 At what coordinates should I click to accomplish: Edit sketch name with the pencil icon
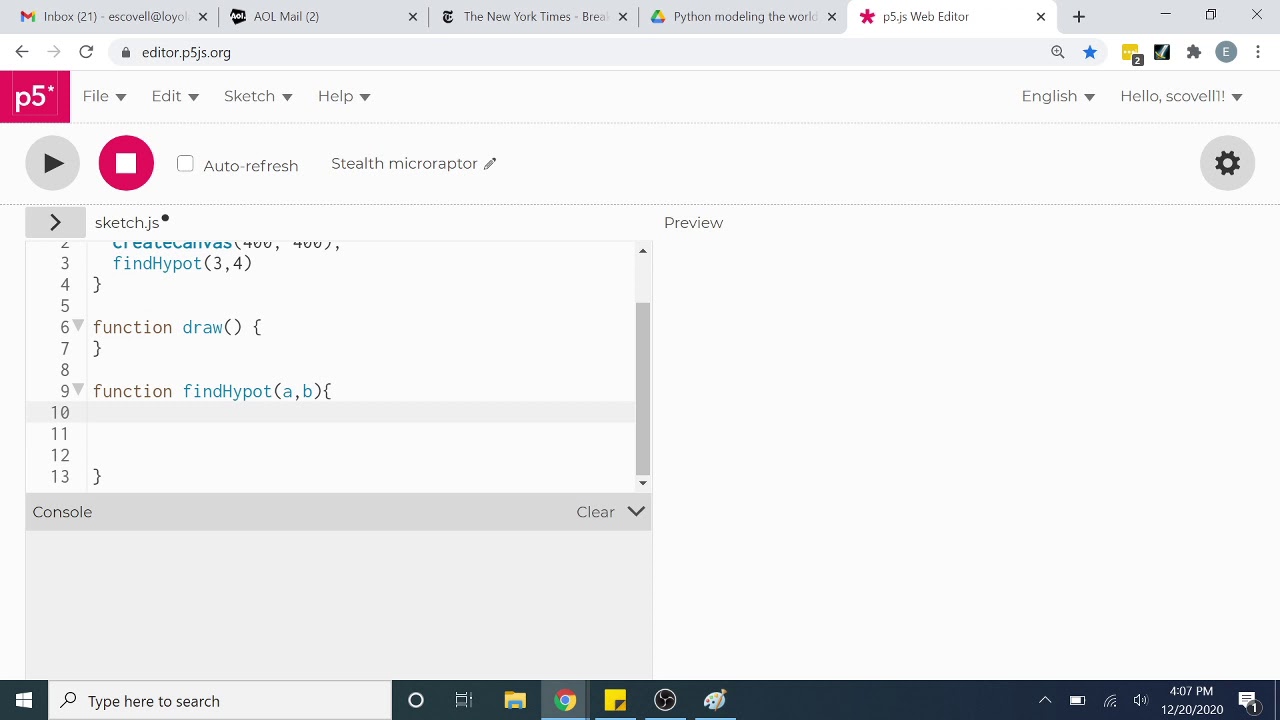(x=490, y=164)
